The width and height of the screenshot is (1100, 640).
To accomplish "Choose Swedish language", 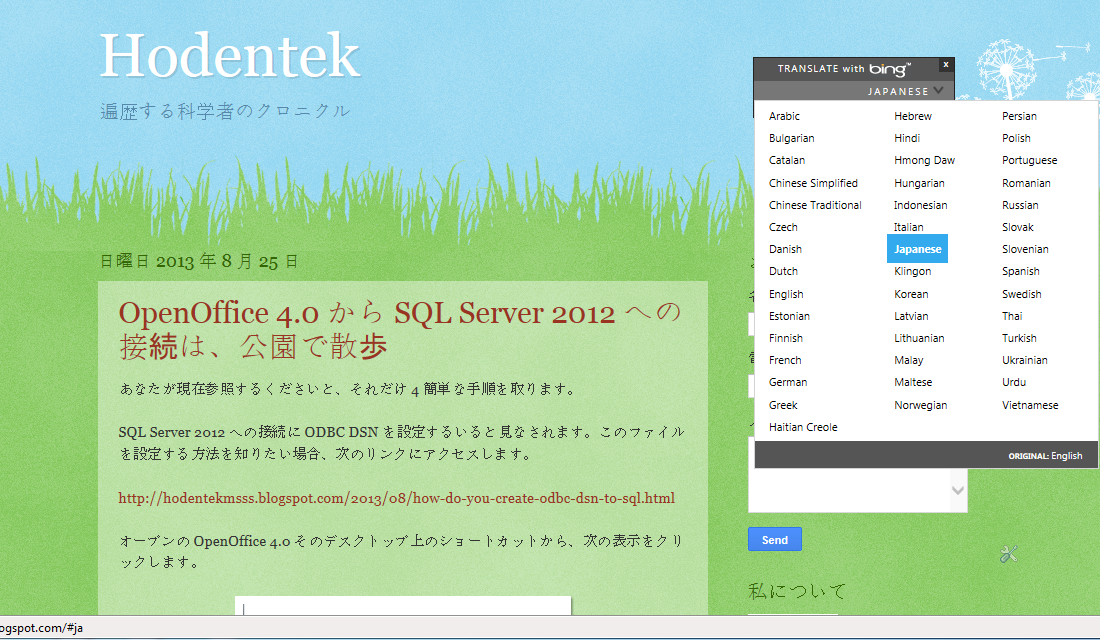I will (1021, 294).
